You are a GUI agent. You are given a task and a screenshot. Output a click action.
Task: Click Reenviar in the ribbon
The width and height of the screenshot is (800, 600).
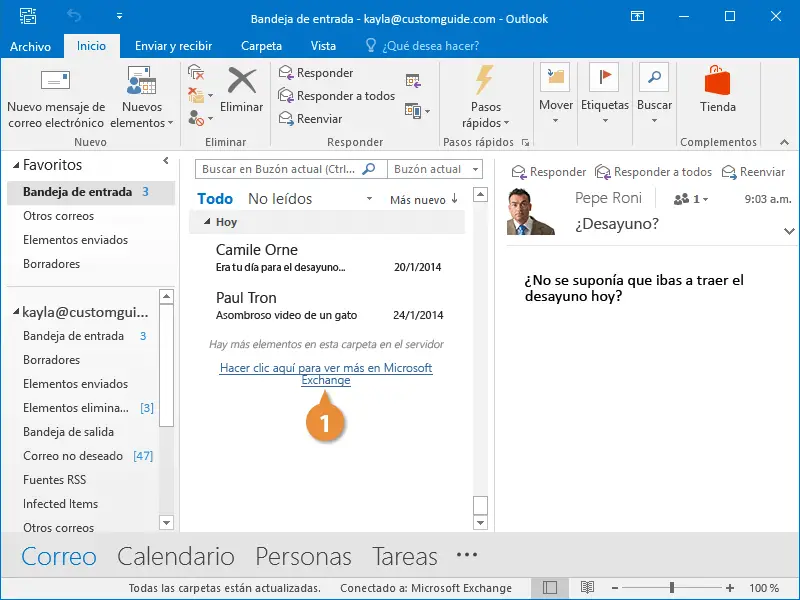click(310, 118)
